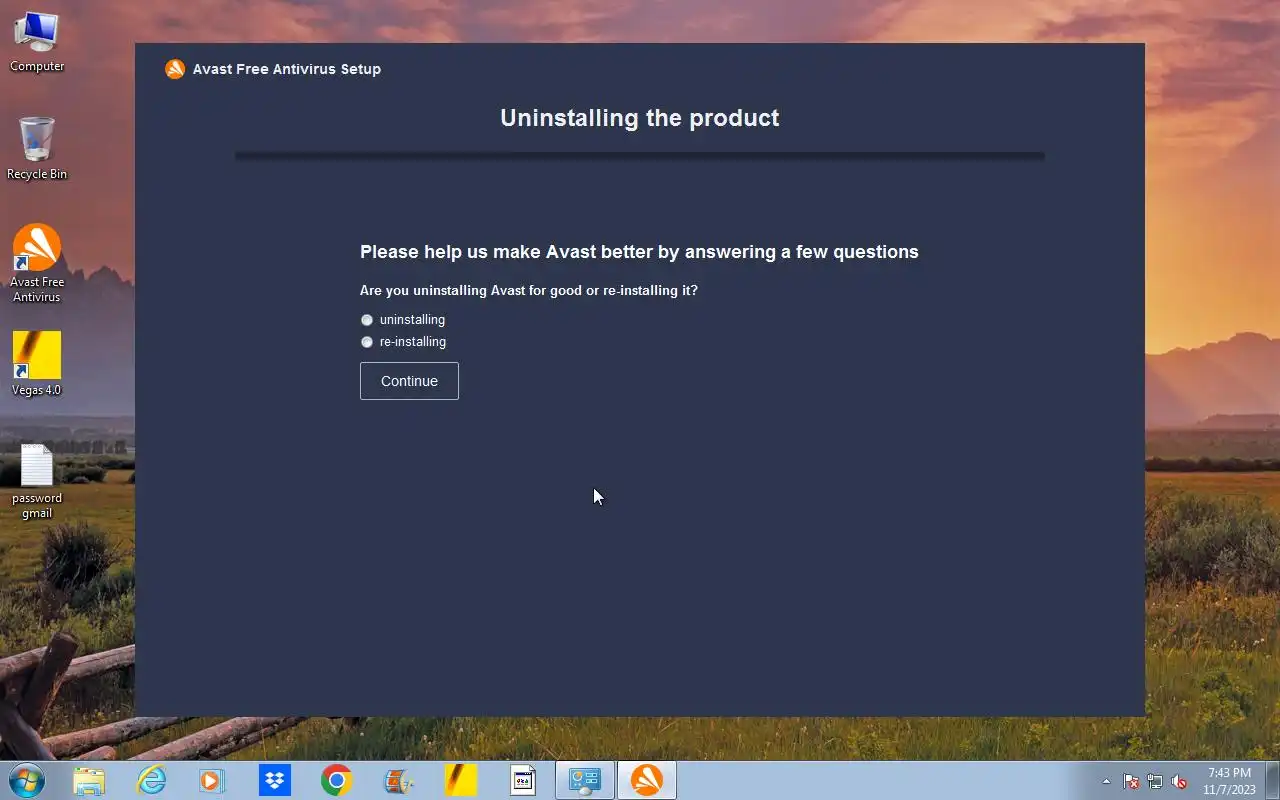
Task: Launch Internet Explorer from taskbar
Action: click(151, 780)
